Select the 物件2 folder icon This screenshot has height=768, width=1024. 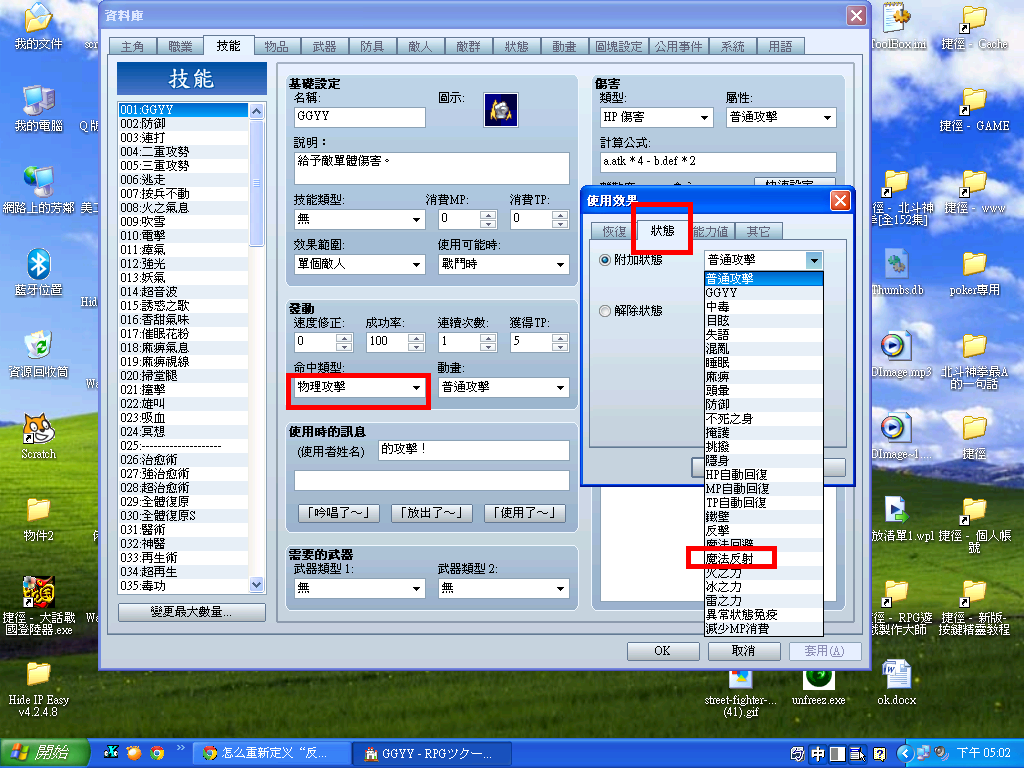point(39,519)
